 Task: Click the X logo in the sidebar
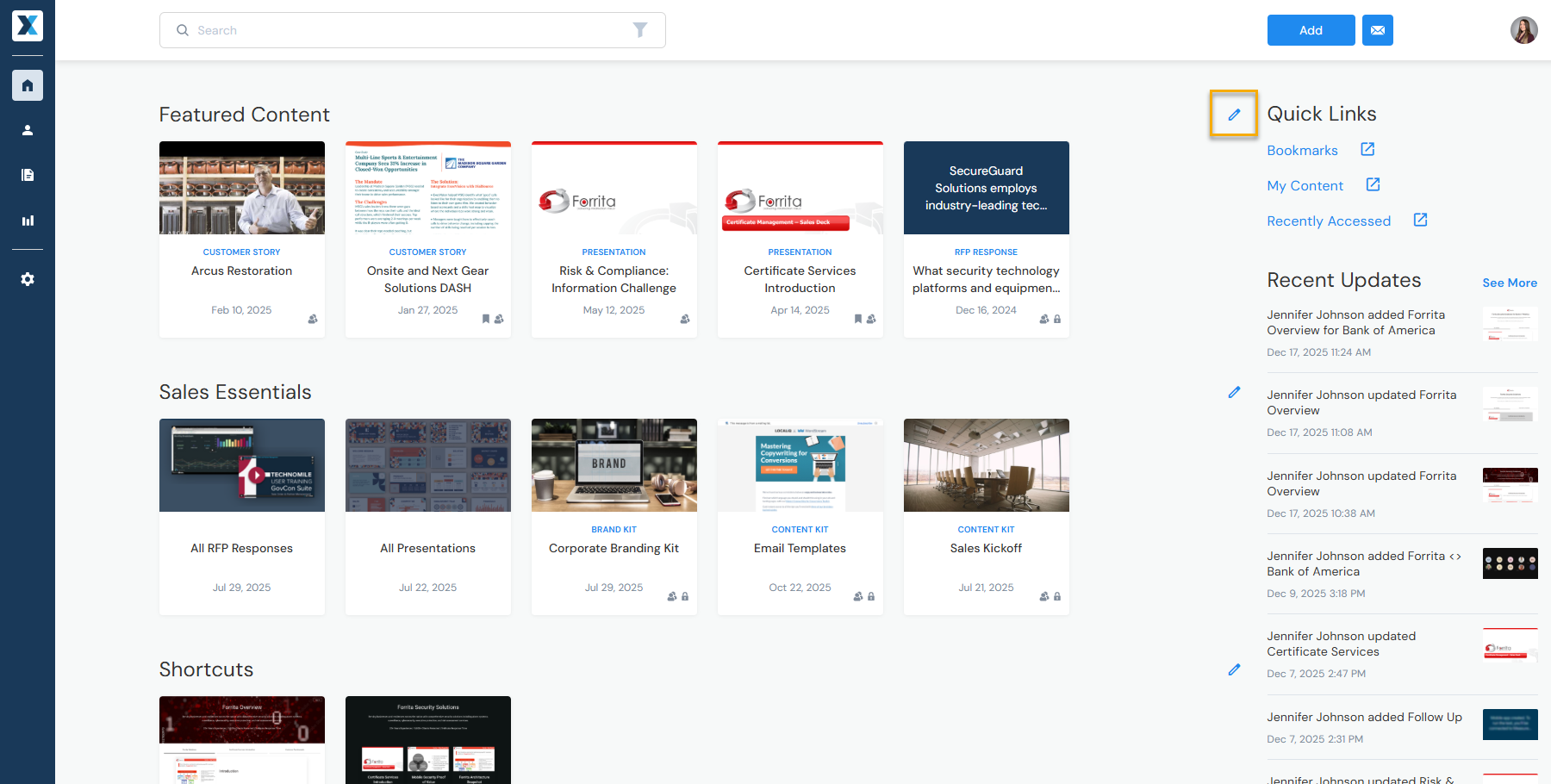pos(28,26)
